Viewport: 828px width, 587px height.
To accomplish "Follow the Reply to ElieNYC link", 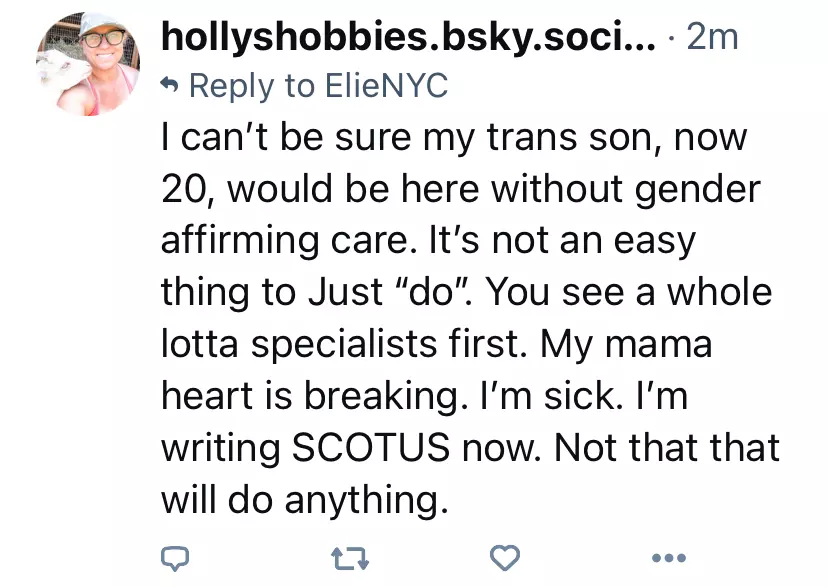I will point(318,86).
